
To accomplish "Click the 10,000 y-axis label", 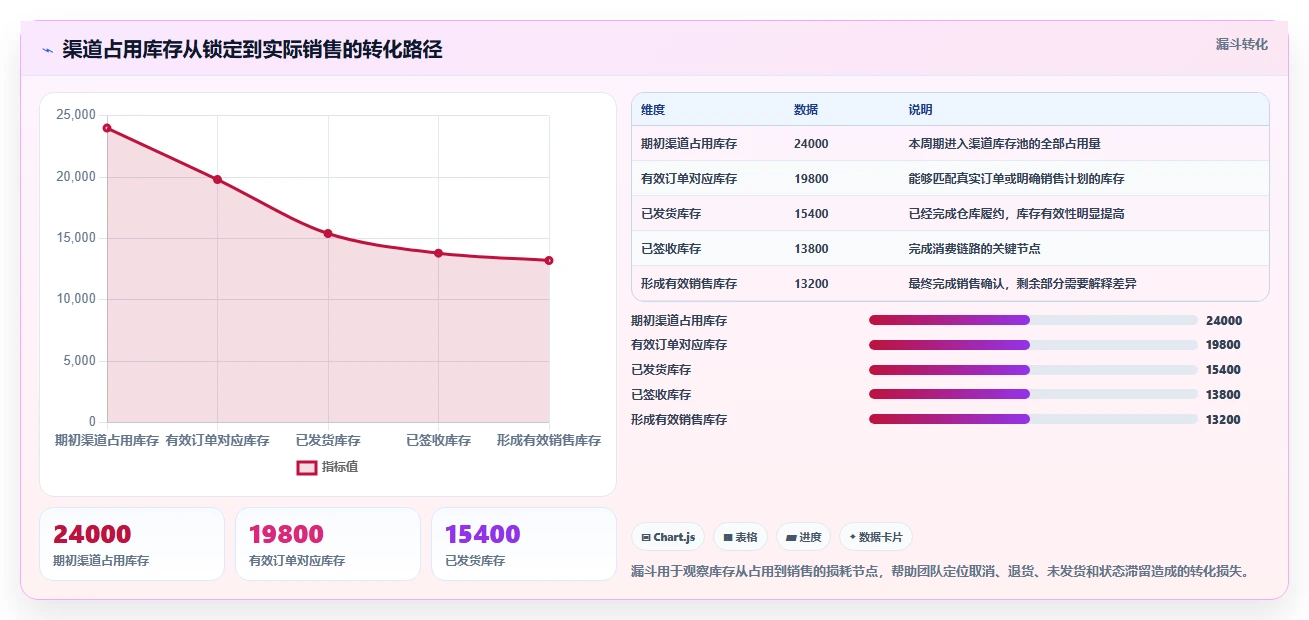I will coord(76,299).
